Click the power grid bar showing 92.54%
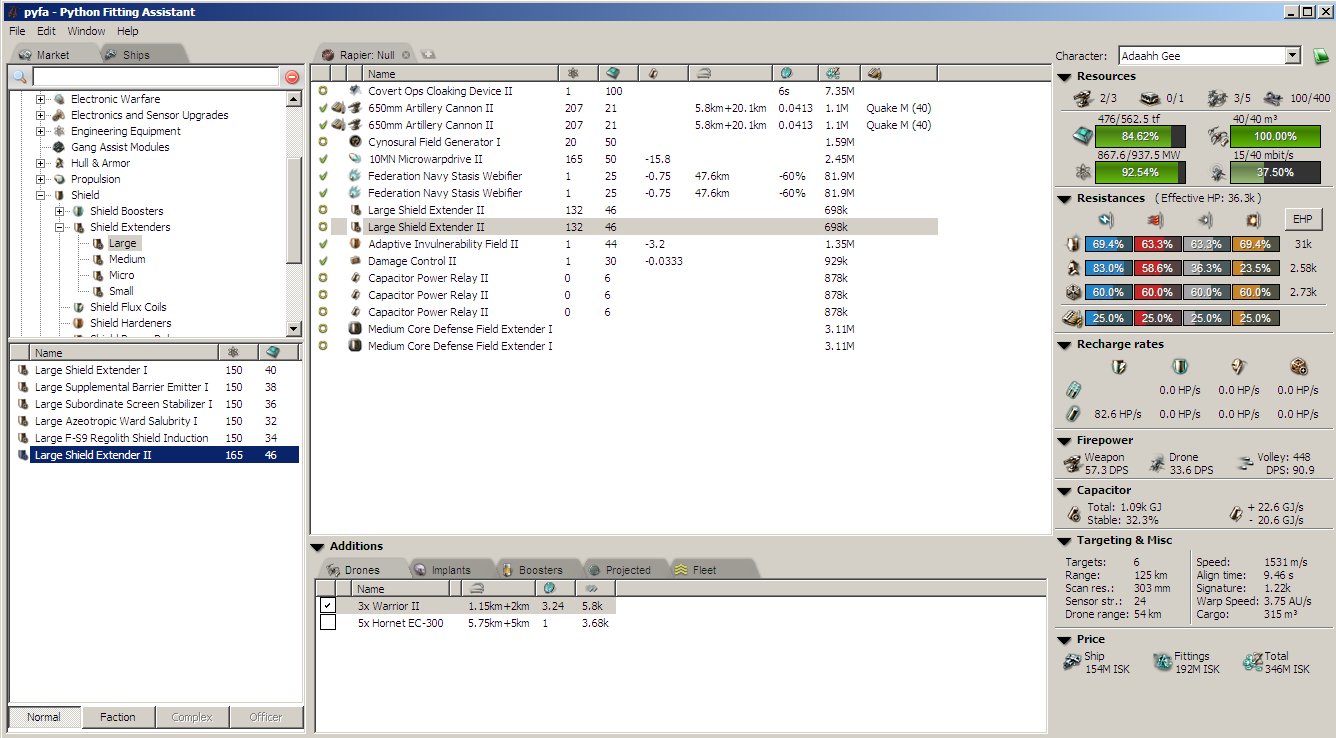This screenshot has width=1336, height=738. [1139, 172]
